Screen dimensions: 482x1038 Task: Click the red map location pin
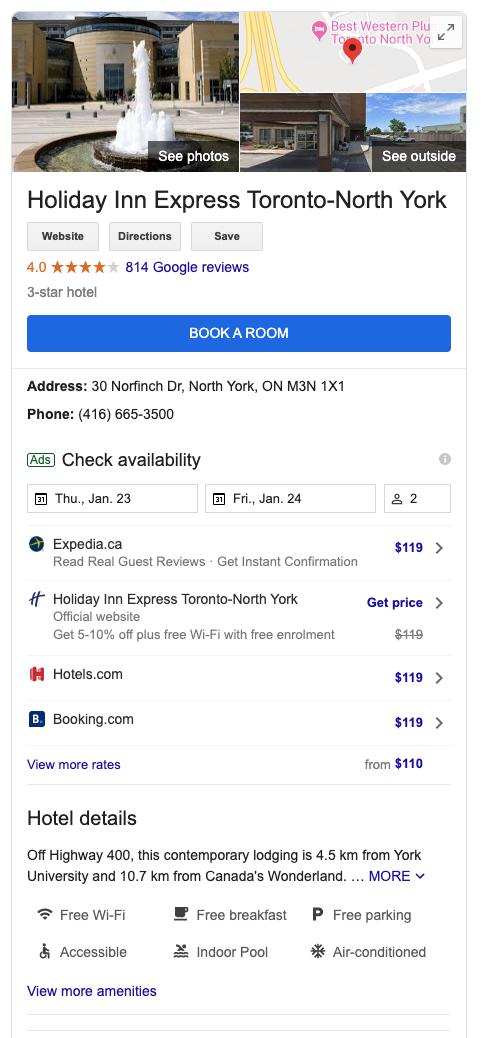(x=353, y=50)
